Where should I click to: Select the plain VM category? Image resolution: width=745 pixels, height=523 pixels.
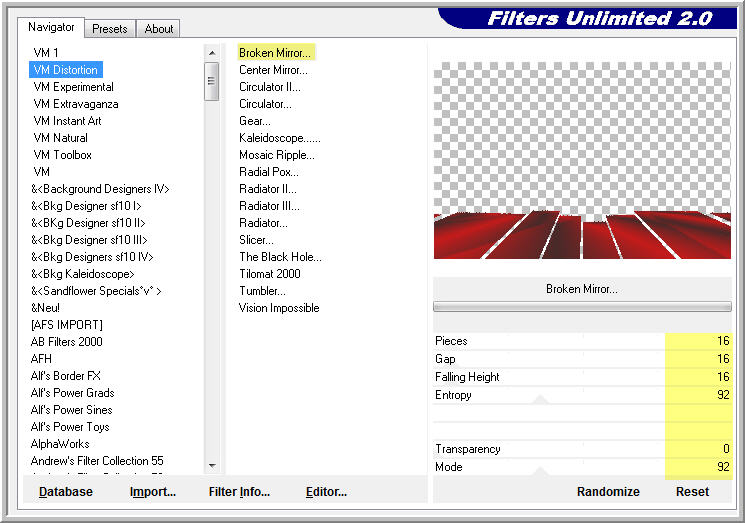coord(42,172)
